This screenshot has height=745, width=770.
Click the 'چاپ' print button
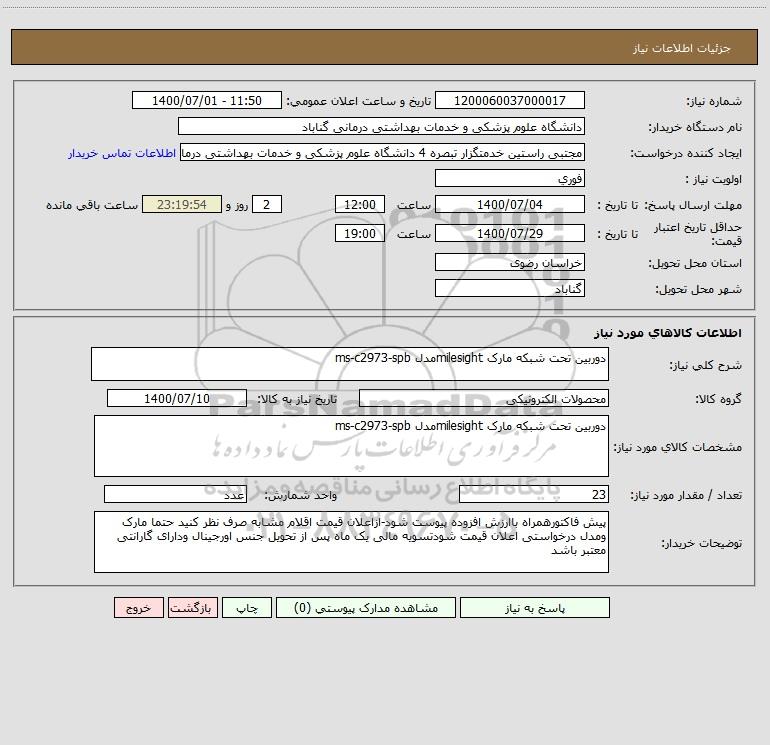click(x=247, y=607)
